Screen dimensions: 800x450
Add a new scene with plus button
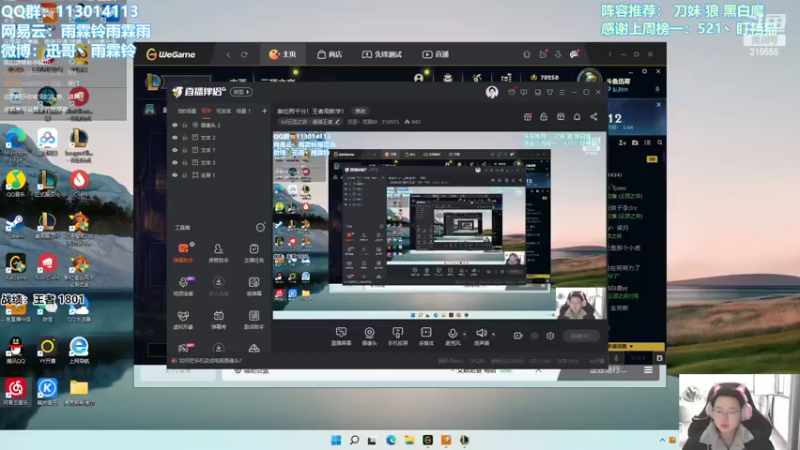coord(264,111)
